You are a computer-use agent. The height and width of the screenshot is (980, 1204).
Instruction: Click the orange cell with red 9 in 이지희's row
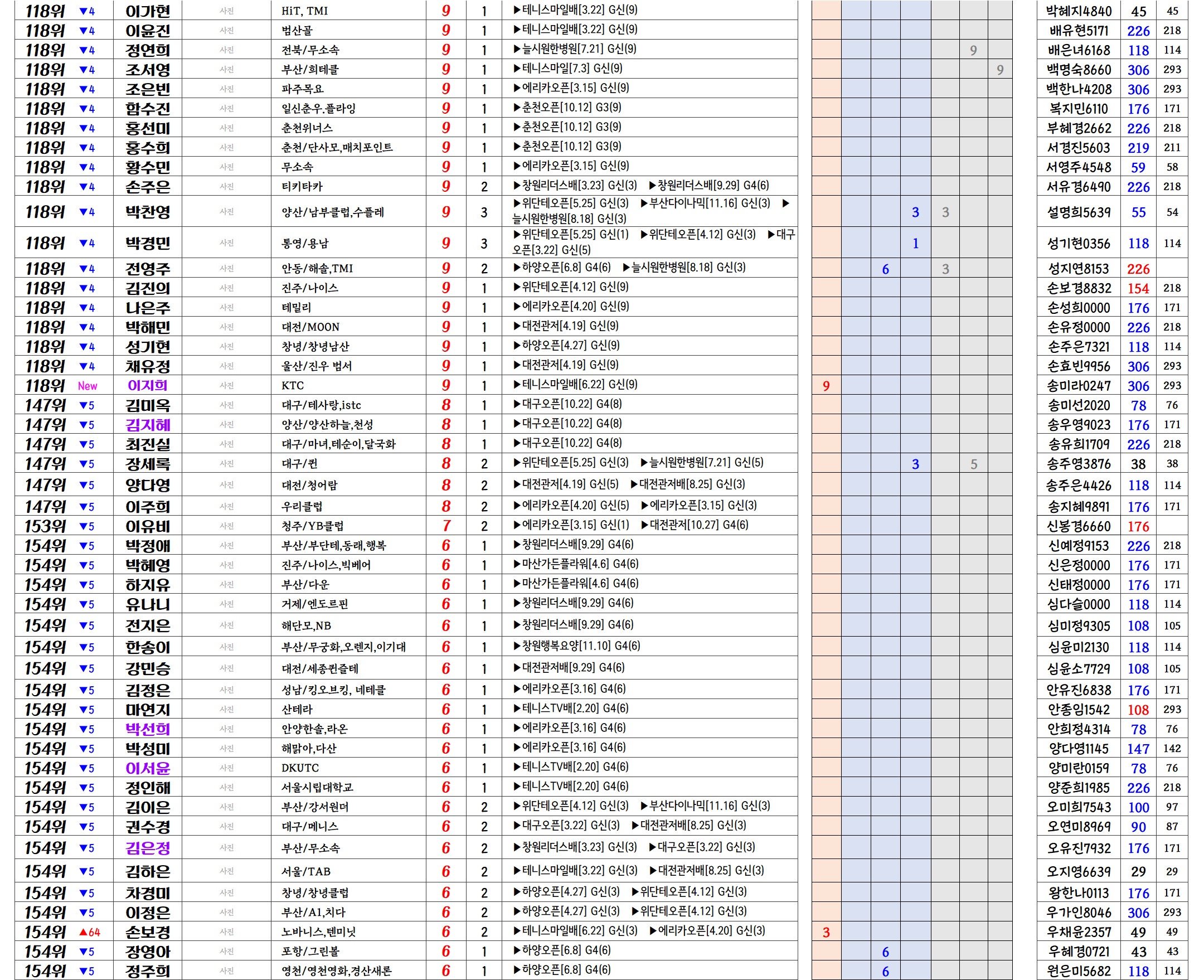(826, 386)
